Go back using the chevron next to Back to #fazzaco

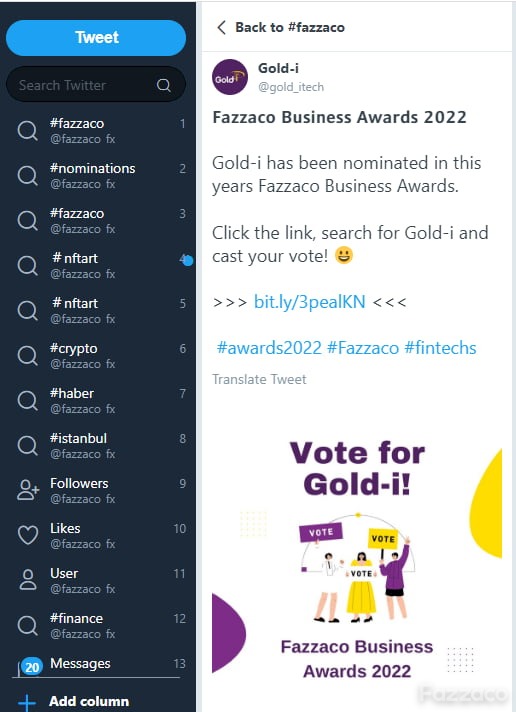coord(221,27)
